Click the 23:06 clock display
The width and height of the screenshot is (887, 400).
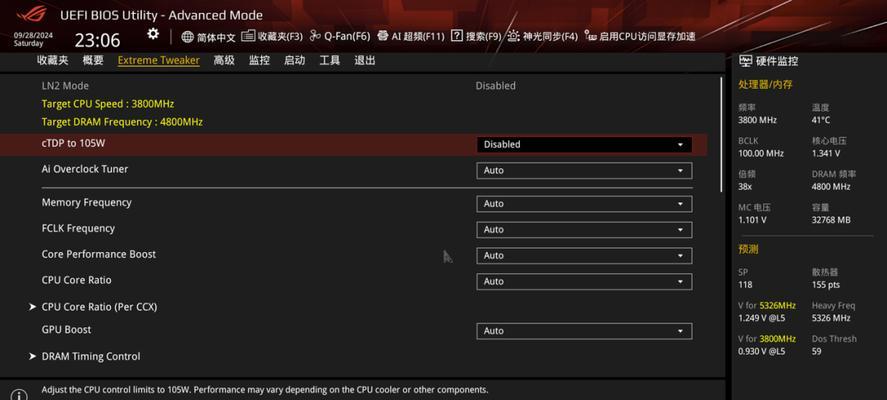[x=98, y=40]
